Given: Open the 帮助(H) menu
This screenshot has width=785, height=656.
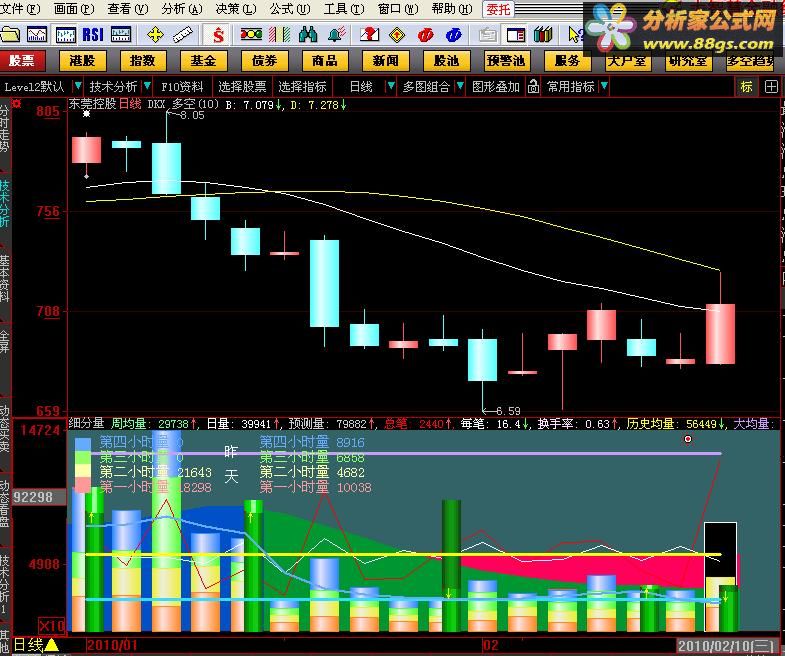Looking at the screenshot, I should tap(452, 9).
